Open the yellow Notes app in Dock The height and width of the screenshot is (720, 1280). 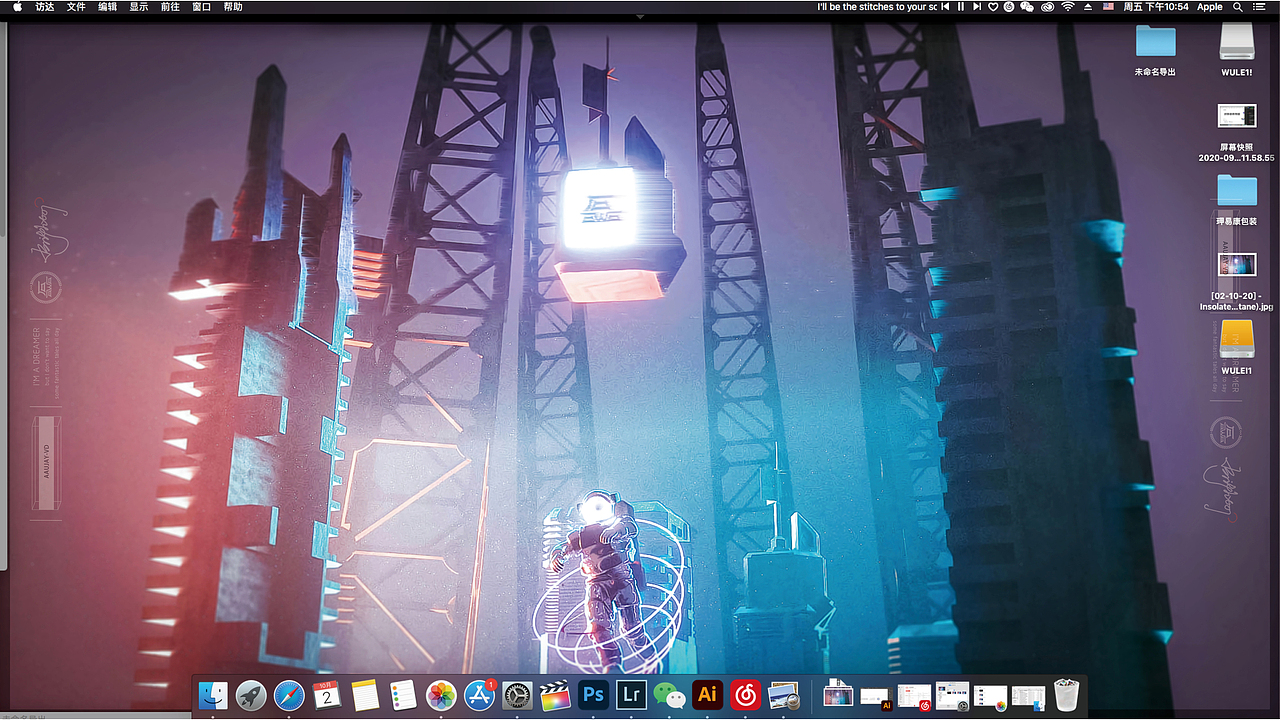pos(366,695)
